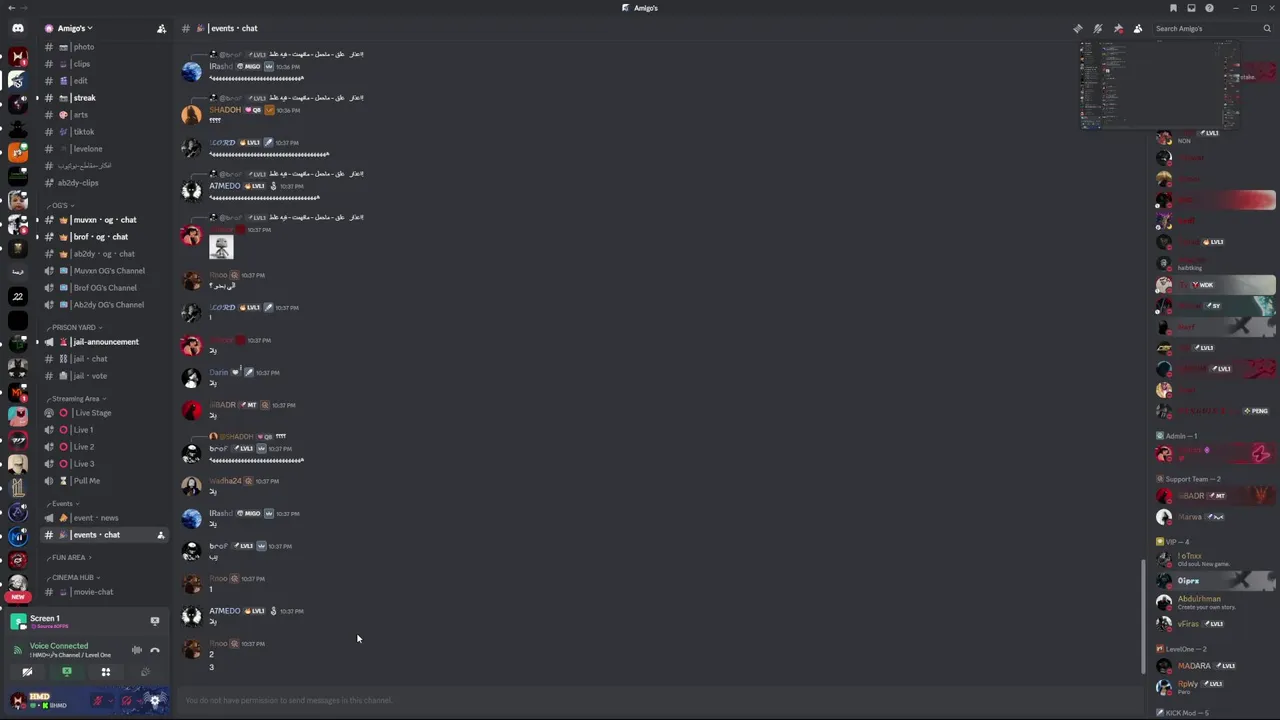Open microphone input options arrow
The image size is (1280, 720).
109,701
